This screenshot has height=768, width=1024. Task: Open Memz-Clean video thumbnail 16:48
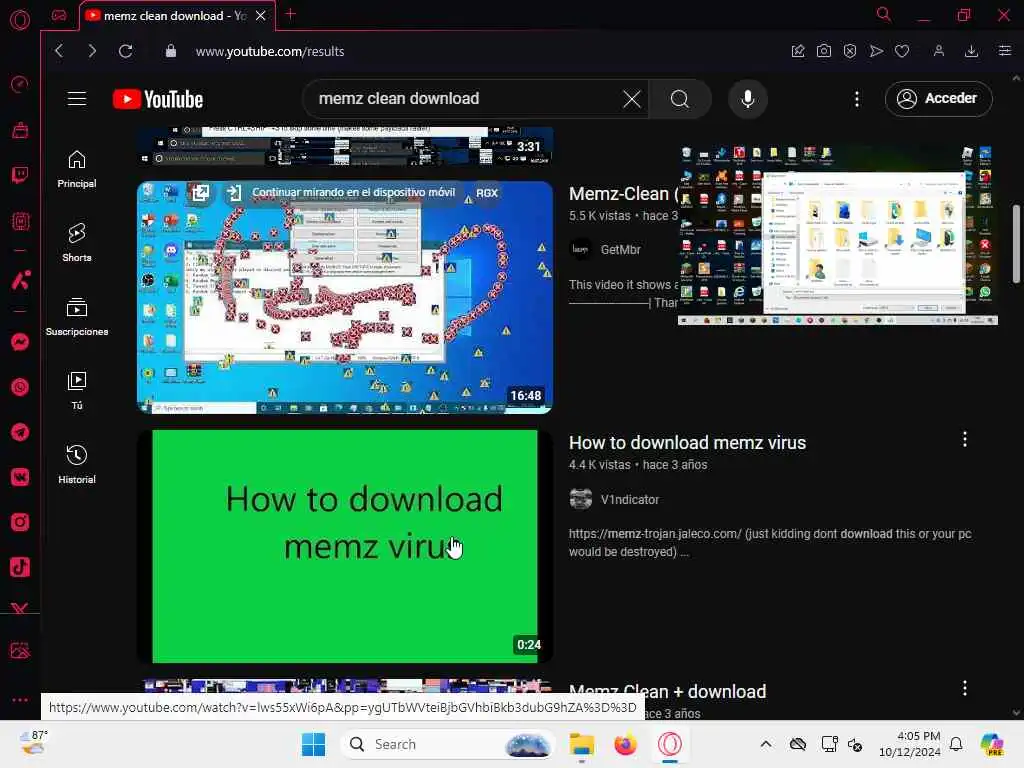click(x=345, y=297)
